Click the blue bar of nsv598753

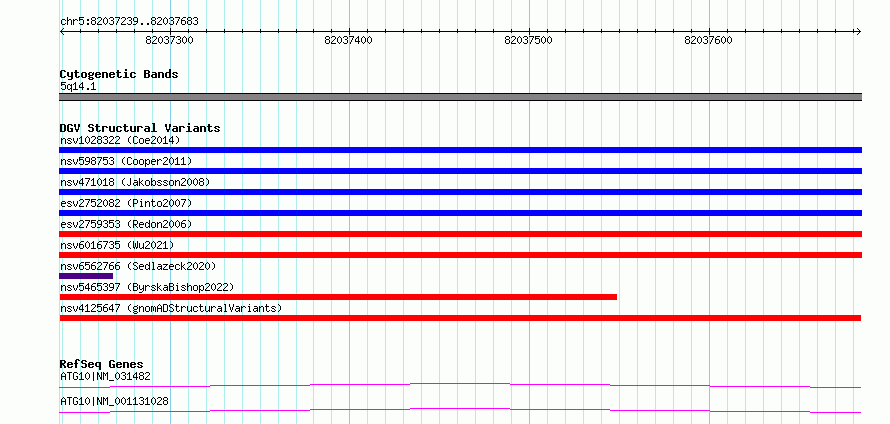[460, 171]
